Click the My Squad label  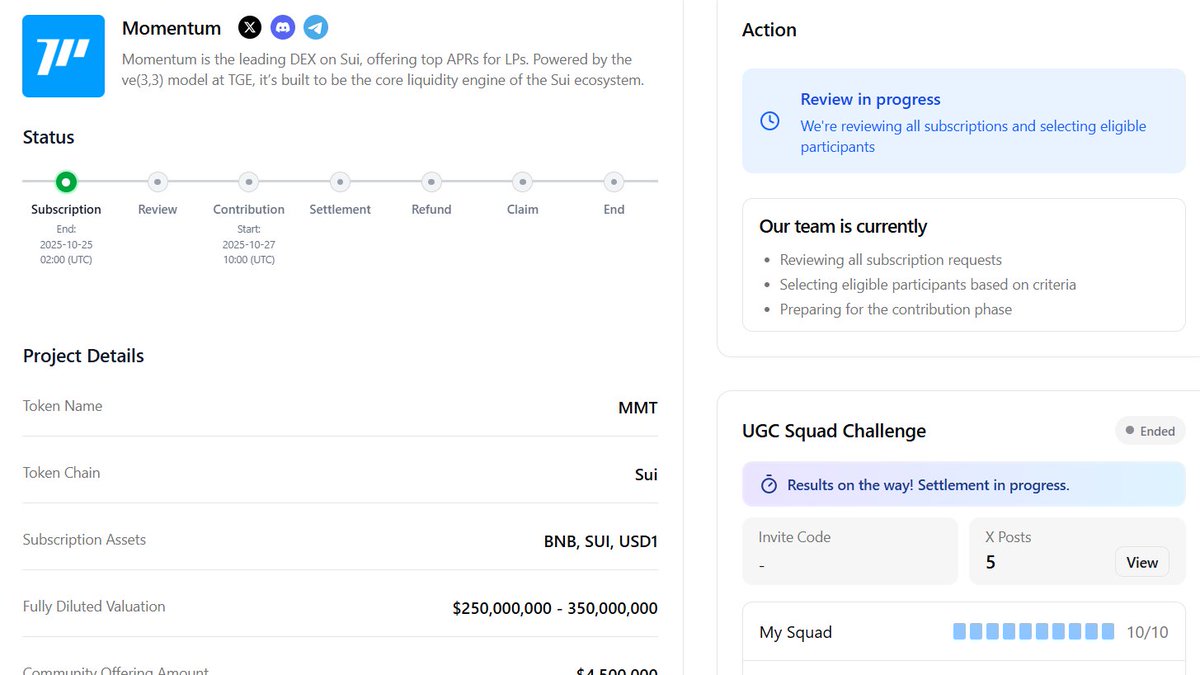click(795, 632)
